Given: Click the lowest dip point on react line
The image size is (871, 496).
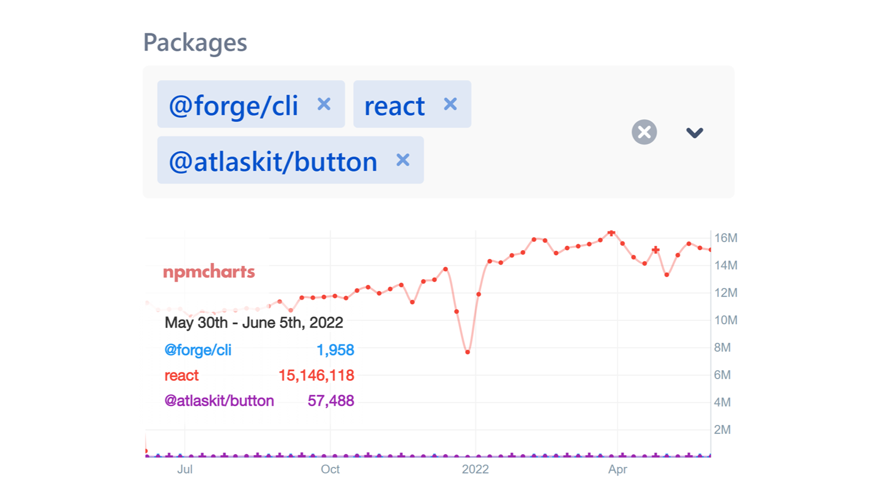Looking at the screenshot, I should tap(467, 352).
